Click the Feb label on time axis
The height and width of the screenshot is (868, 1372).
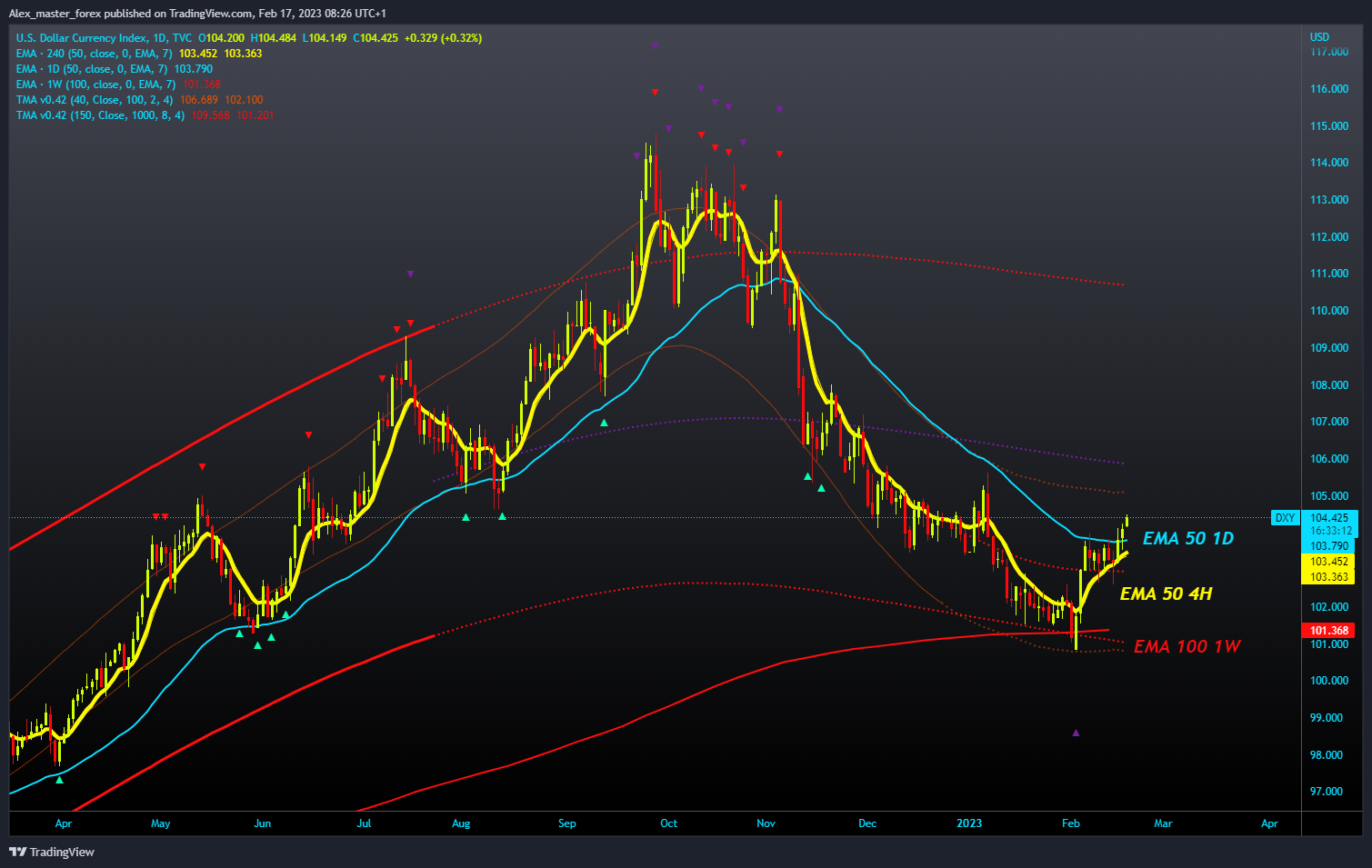[1070, 823]
